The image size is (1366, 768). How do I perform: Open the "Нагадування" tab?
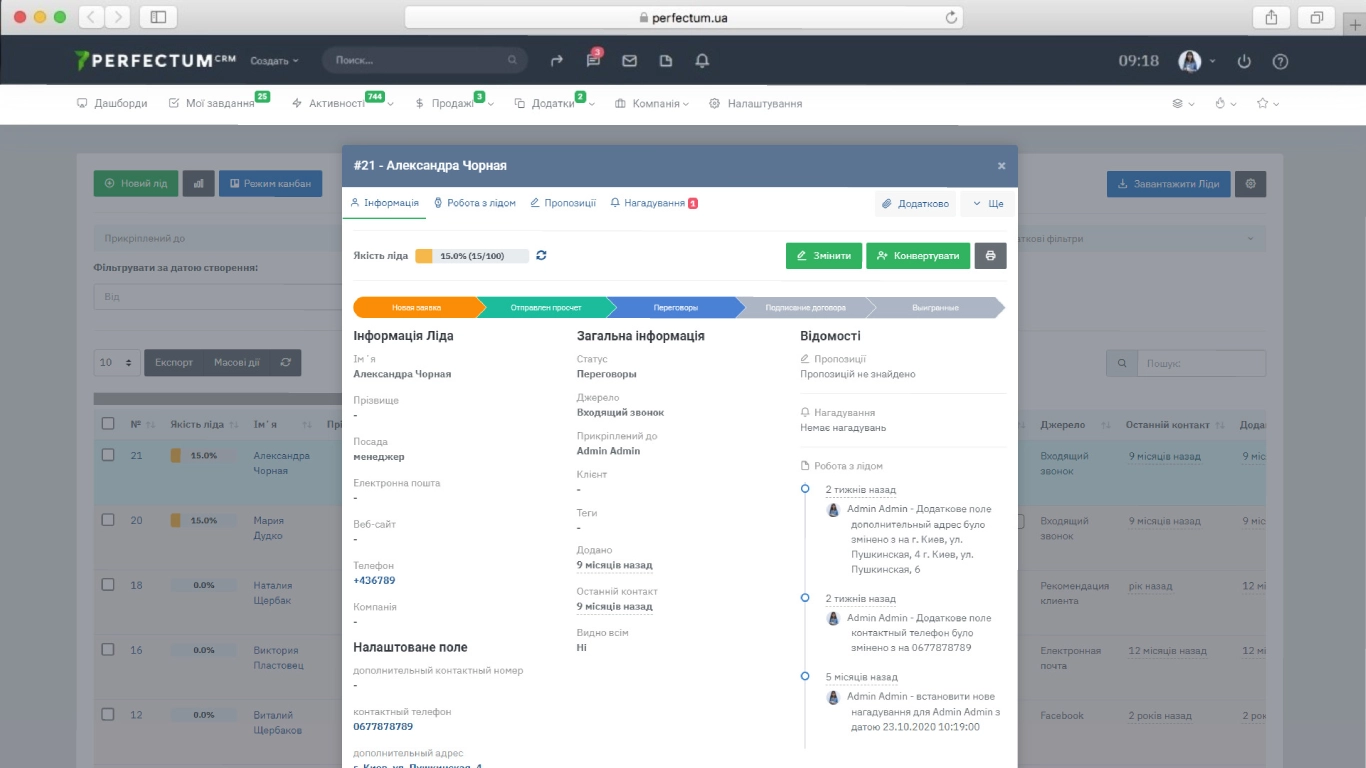click(653, 203)
